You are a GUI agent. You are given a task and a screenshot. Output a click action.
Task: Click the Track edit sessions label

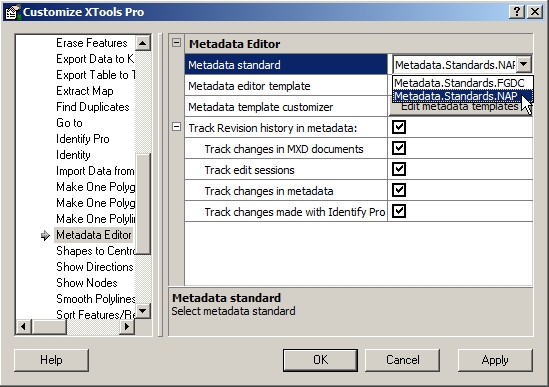(x=249, y=170)
